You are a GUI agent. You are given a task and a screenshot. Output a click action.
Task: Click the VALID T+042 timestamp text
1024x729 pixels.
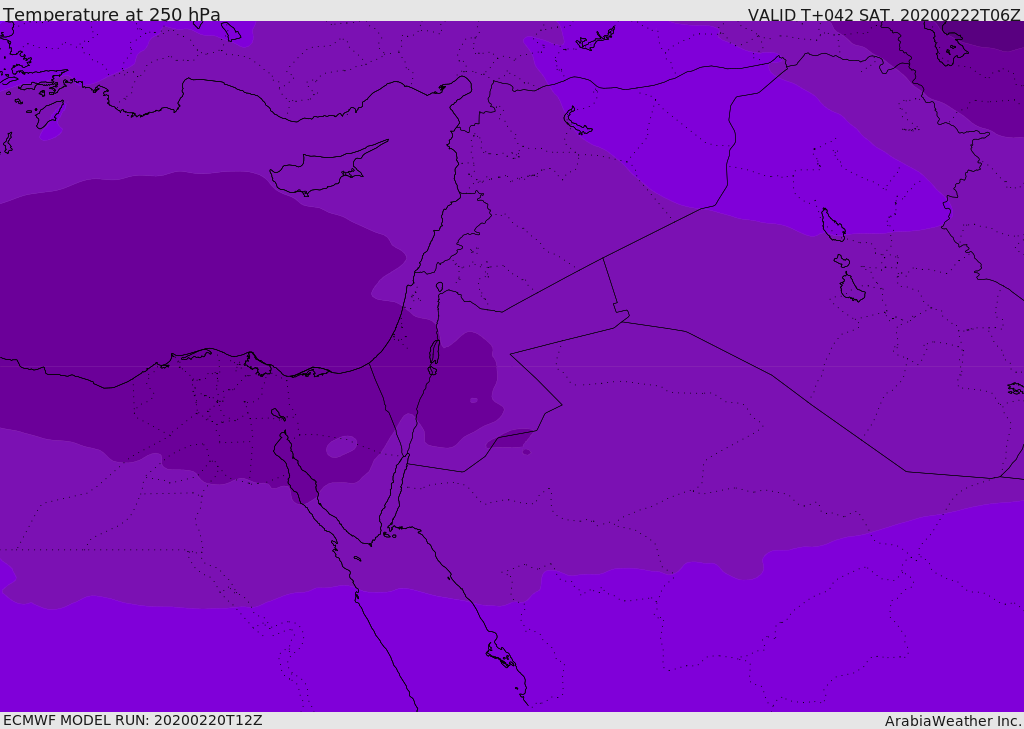884,15
